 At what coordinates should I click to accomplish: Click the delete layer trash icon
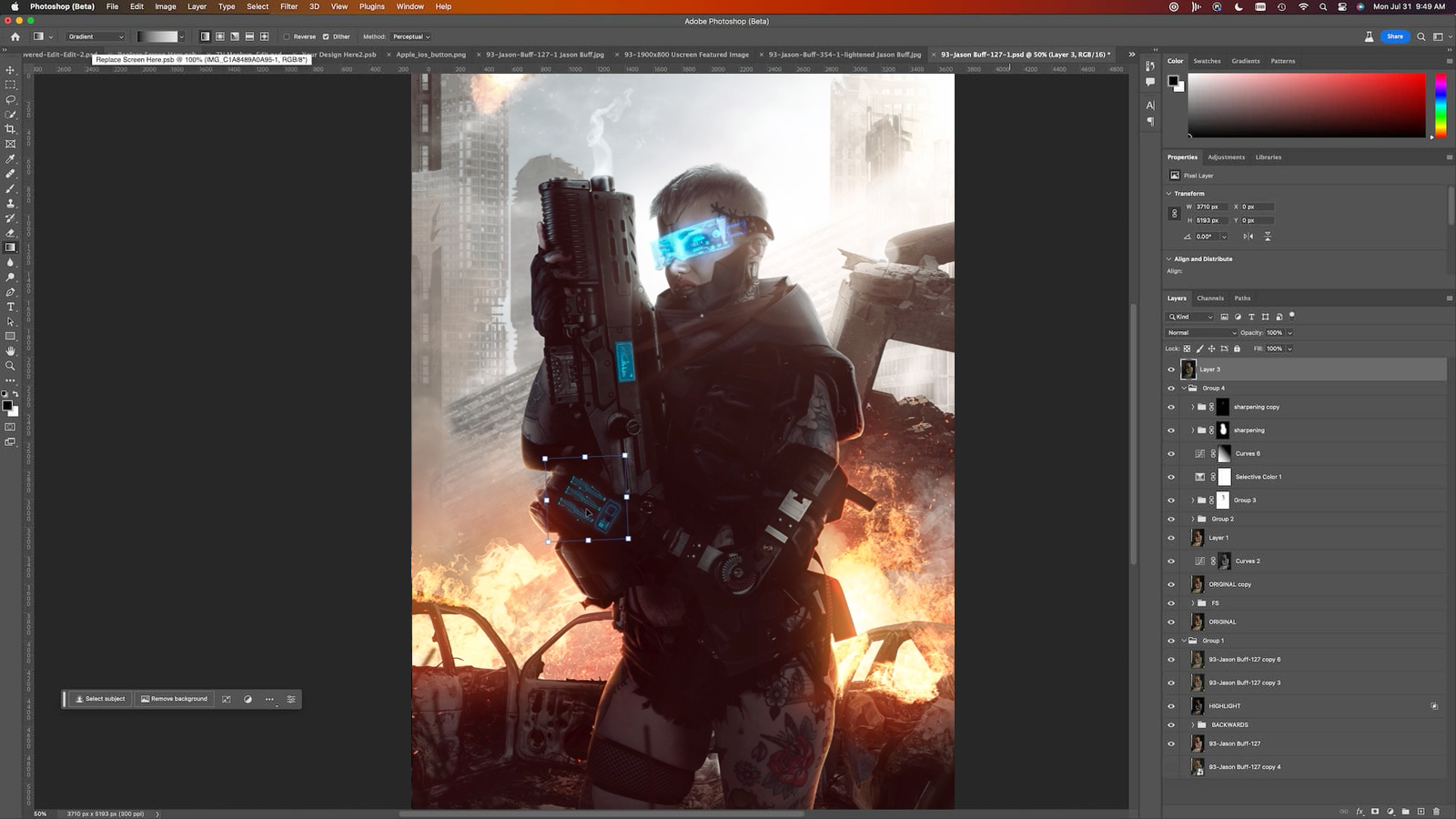click(1436, 811)
